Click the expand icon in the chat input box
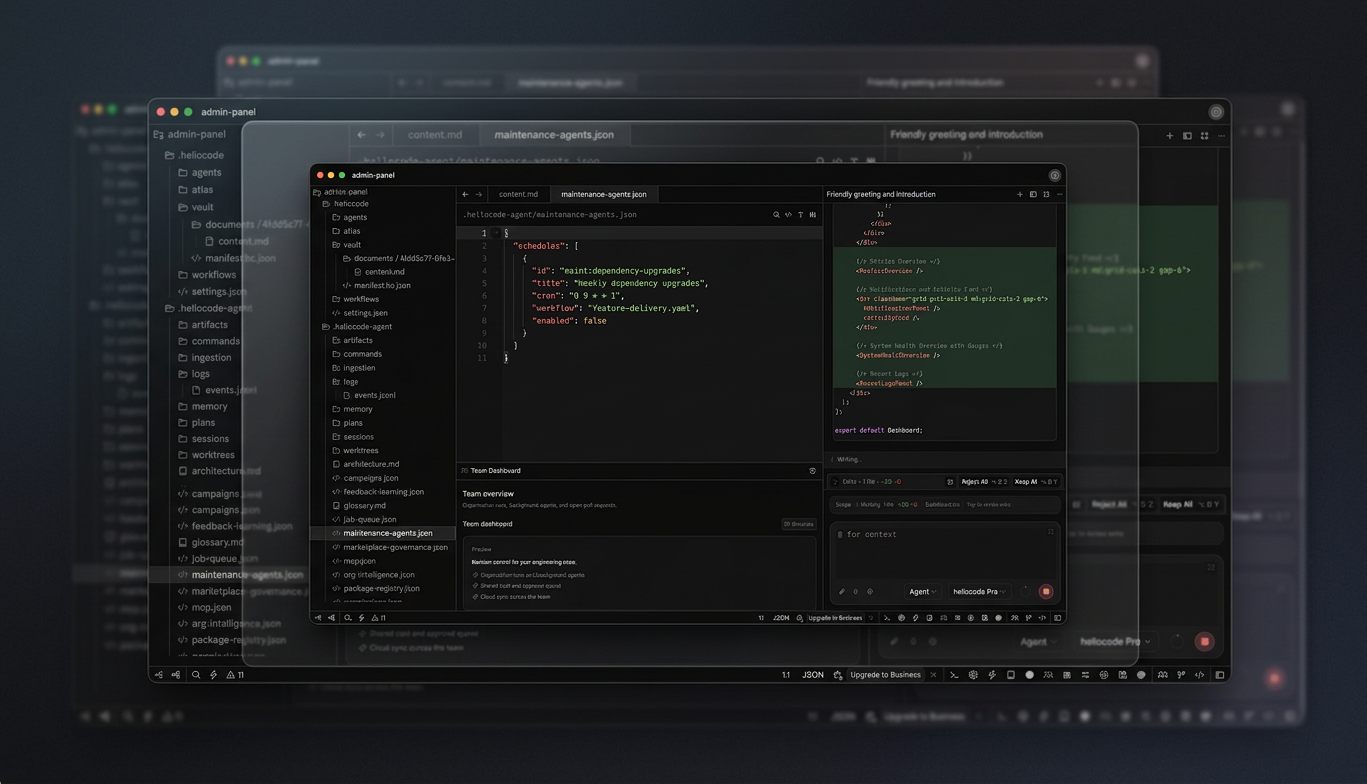 point(1051,532)
